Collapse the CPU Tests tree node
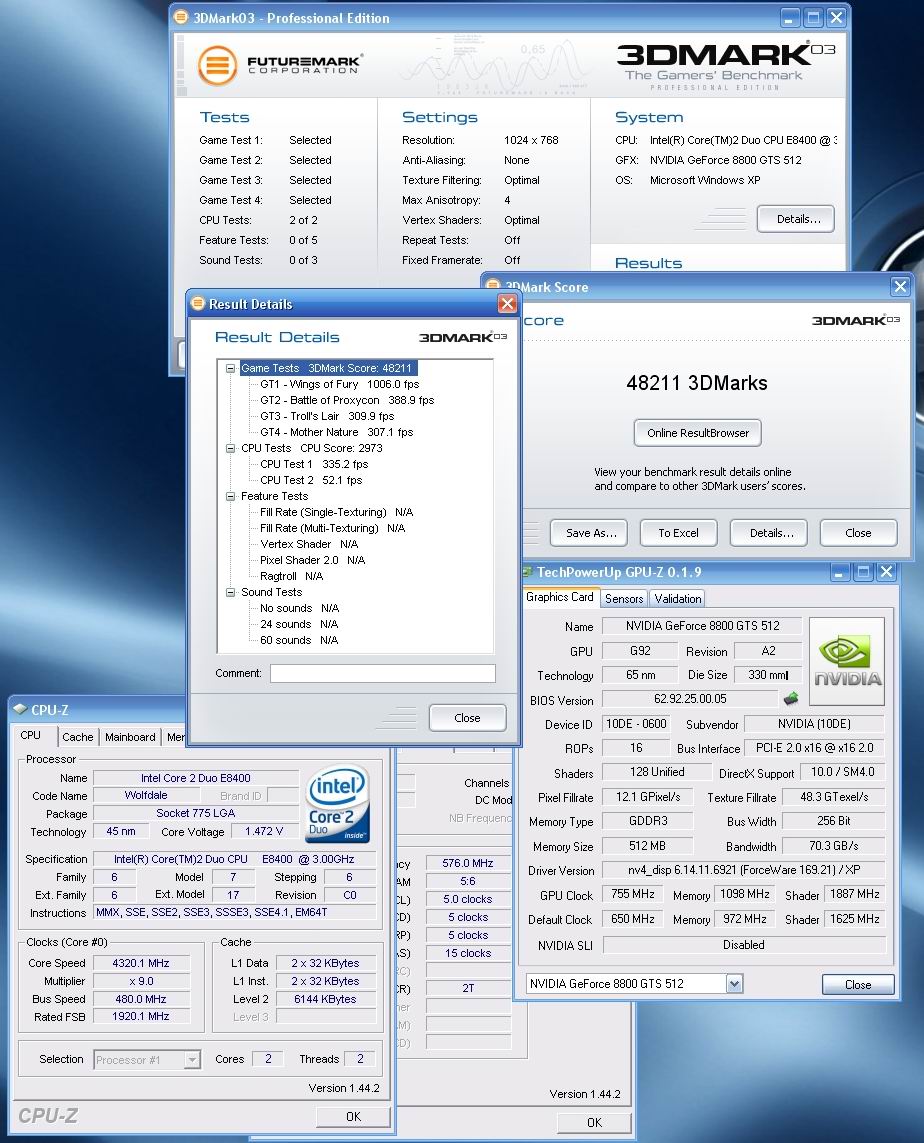Image resolution: width=924 pixels, height=1143 pixels. click(230, 448)
